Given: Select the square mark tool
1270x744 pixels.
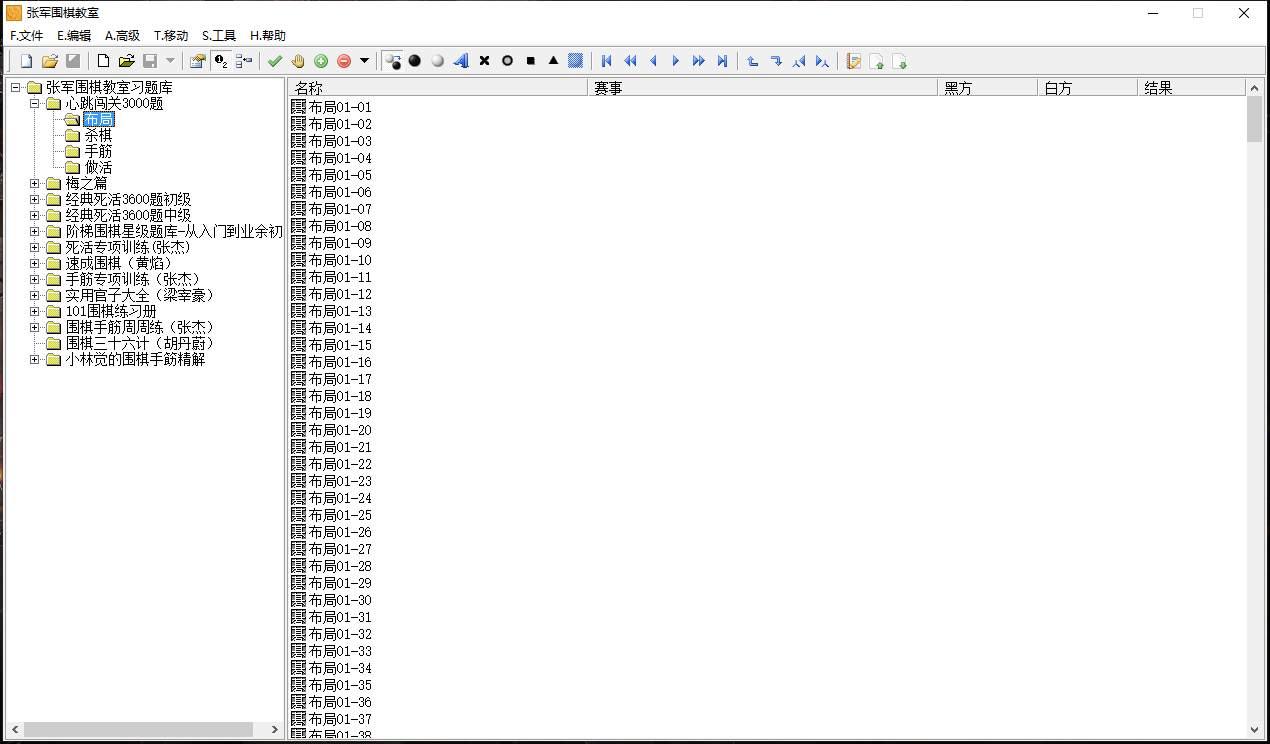Looking at the screenshot, I should [530, 61].
